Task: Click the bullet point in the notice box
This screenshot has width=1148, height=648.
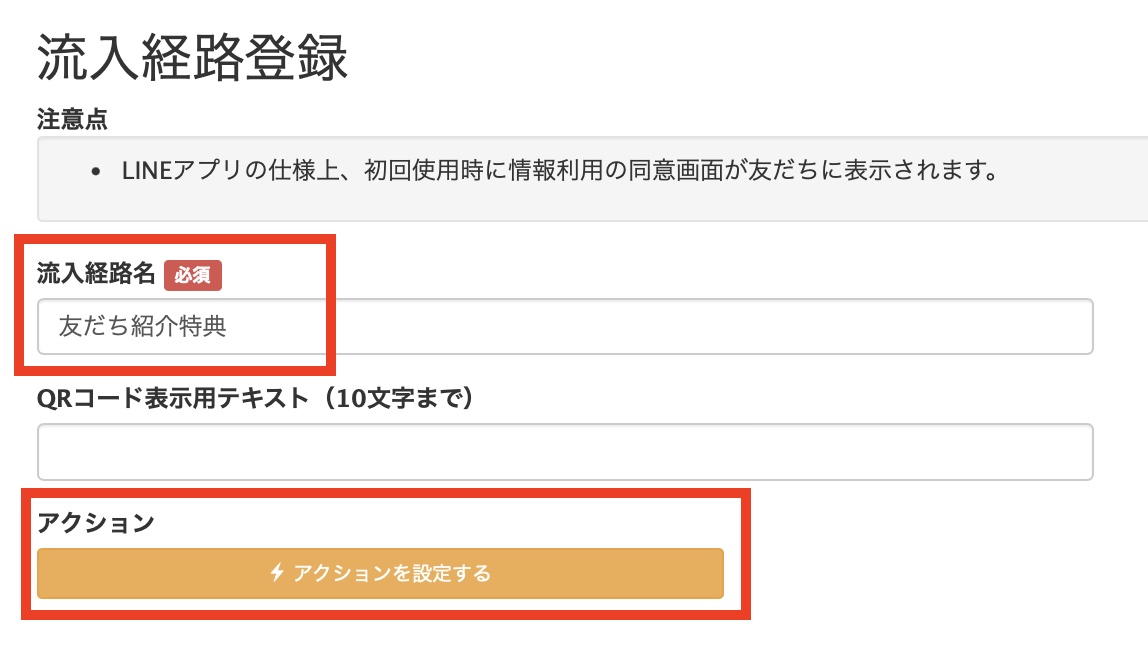Action: pos(95,172)
